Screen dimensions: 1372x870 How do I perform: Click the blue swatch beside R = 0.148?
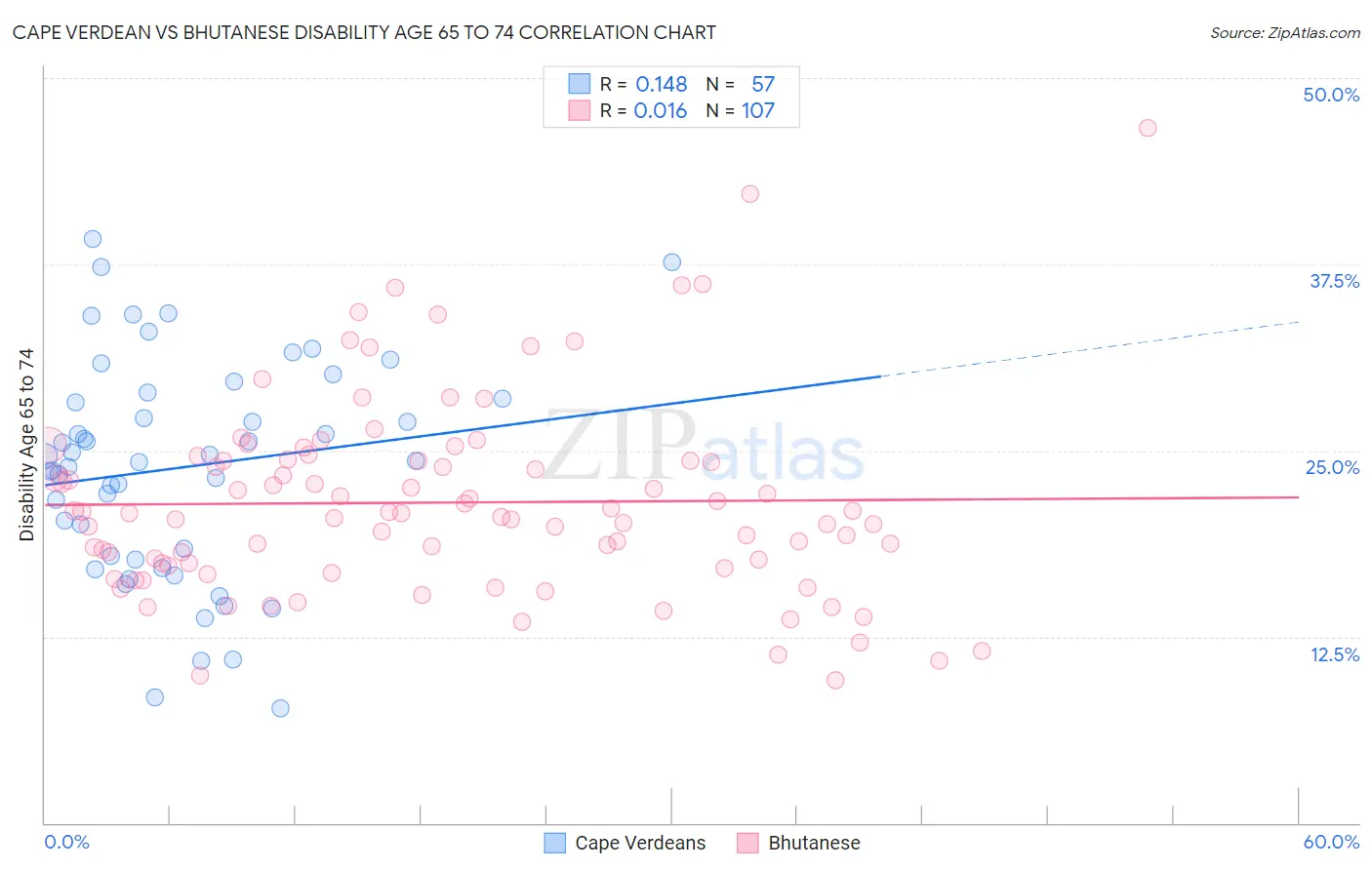pos(580,84)
